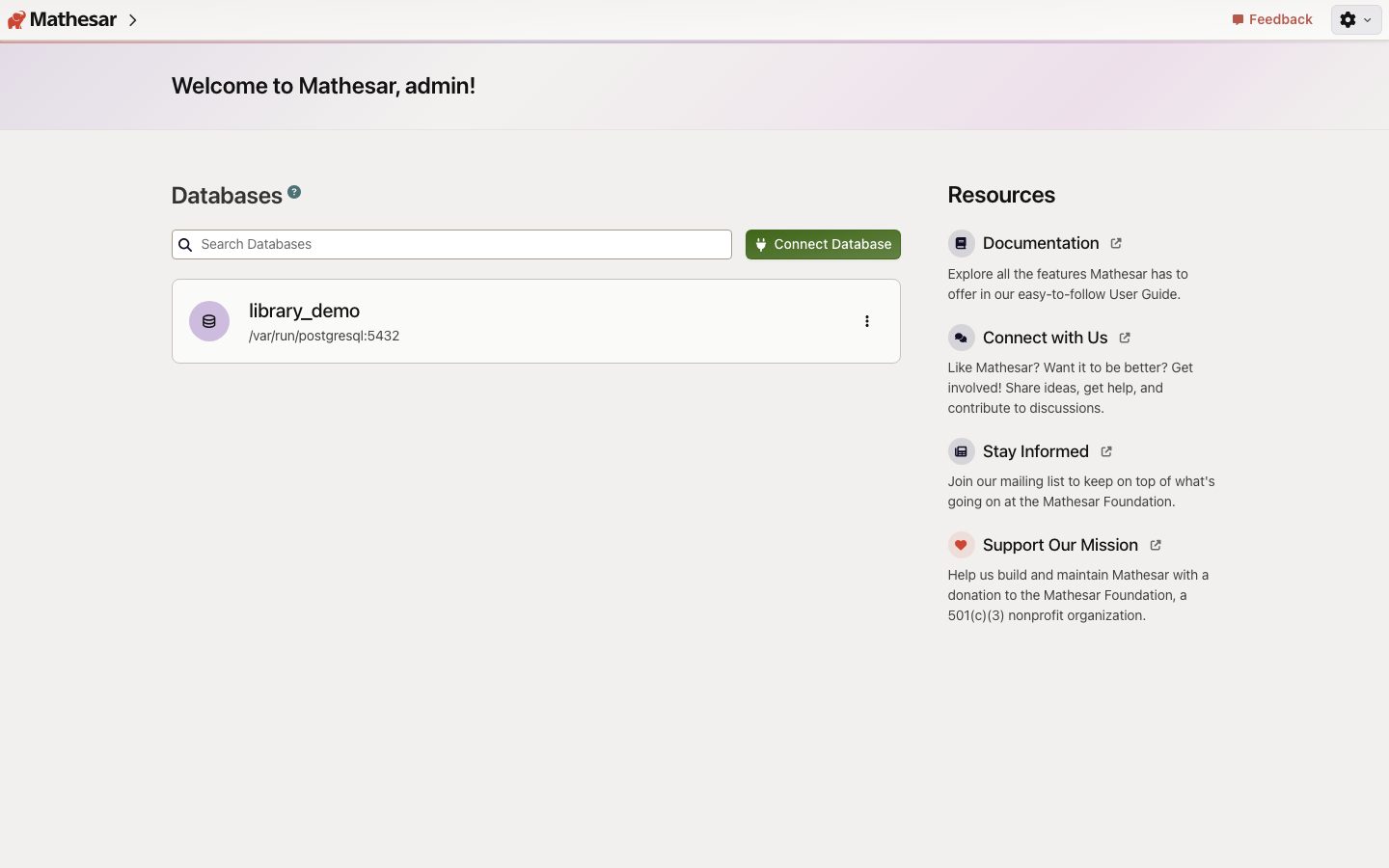Viewport: 1389px width, 868px height.
Task: Click the Documentation book icon
Action: 961,244
